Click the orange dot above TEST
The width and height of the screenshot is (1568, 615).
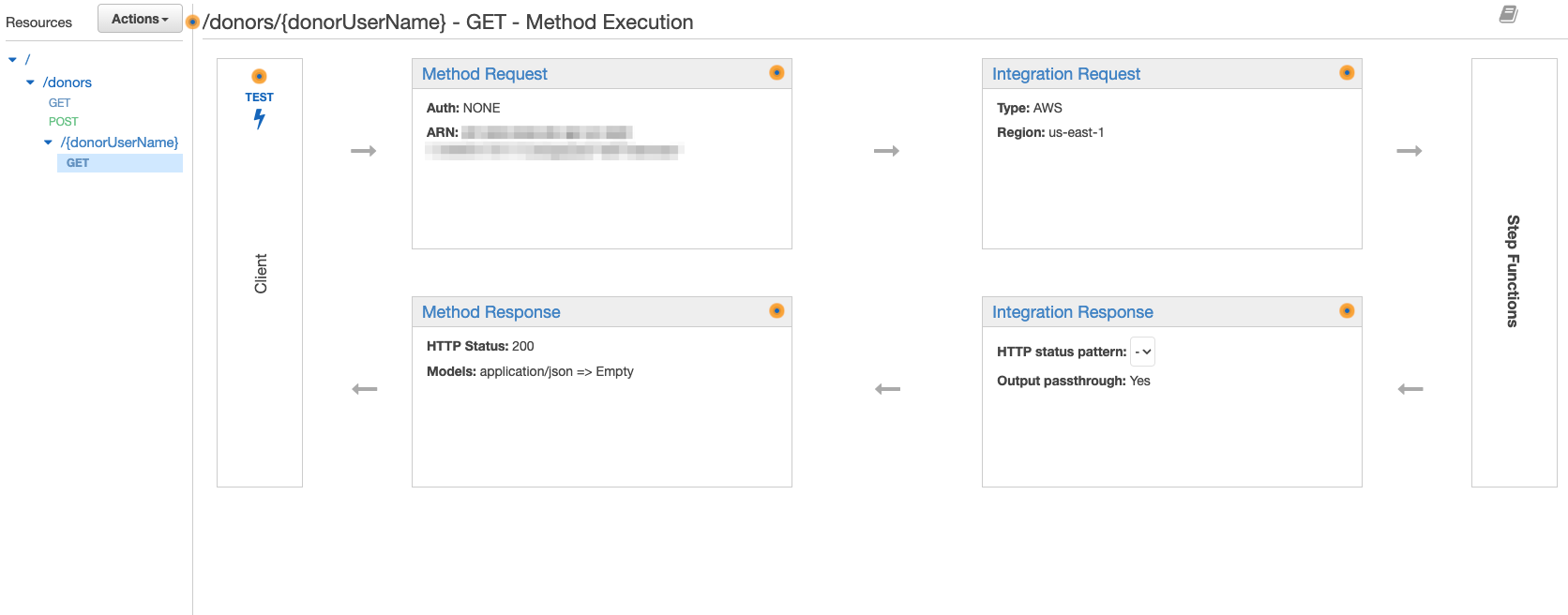click(x=260, y=76)
